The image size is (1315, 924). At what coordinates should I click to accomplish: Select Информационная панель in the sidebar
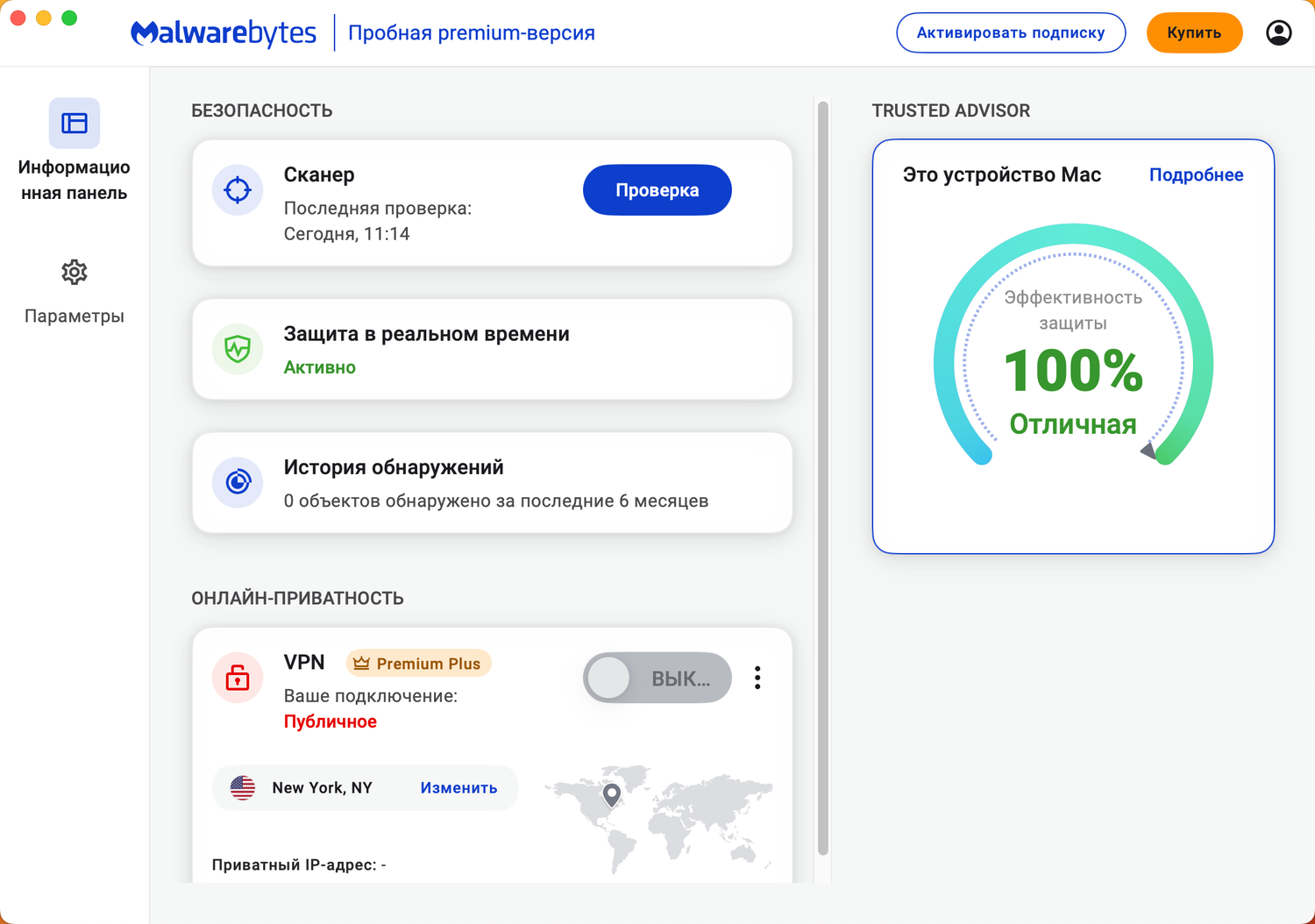(x=75, y=150)
